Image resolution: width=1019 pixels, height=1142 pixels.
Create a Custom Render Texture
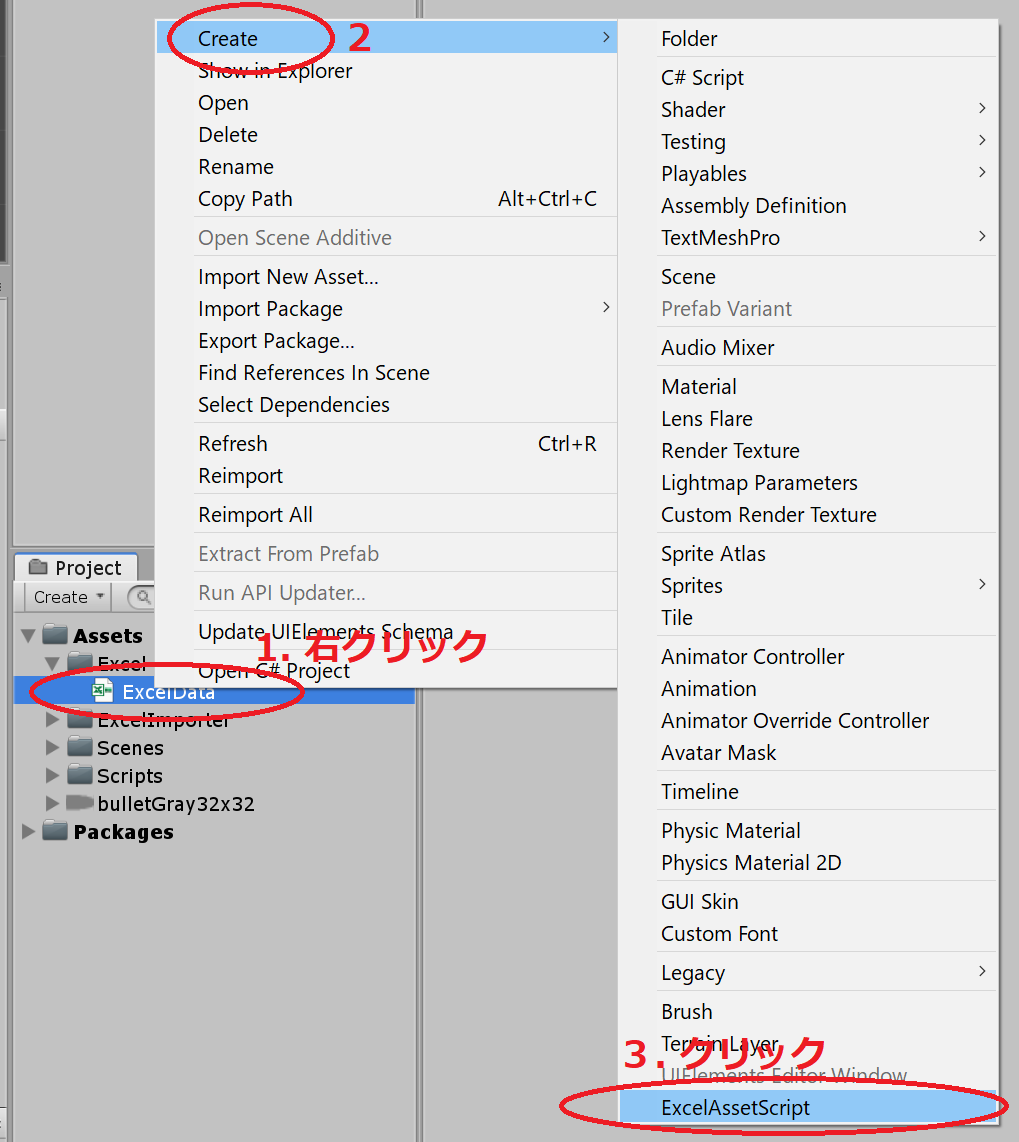click(808, 515)
